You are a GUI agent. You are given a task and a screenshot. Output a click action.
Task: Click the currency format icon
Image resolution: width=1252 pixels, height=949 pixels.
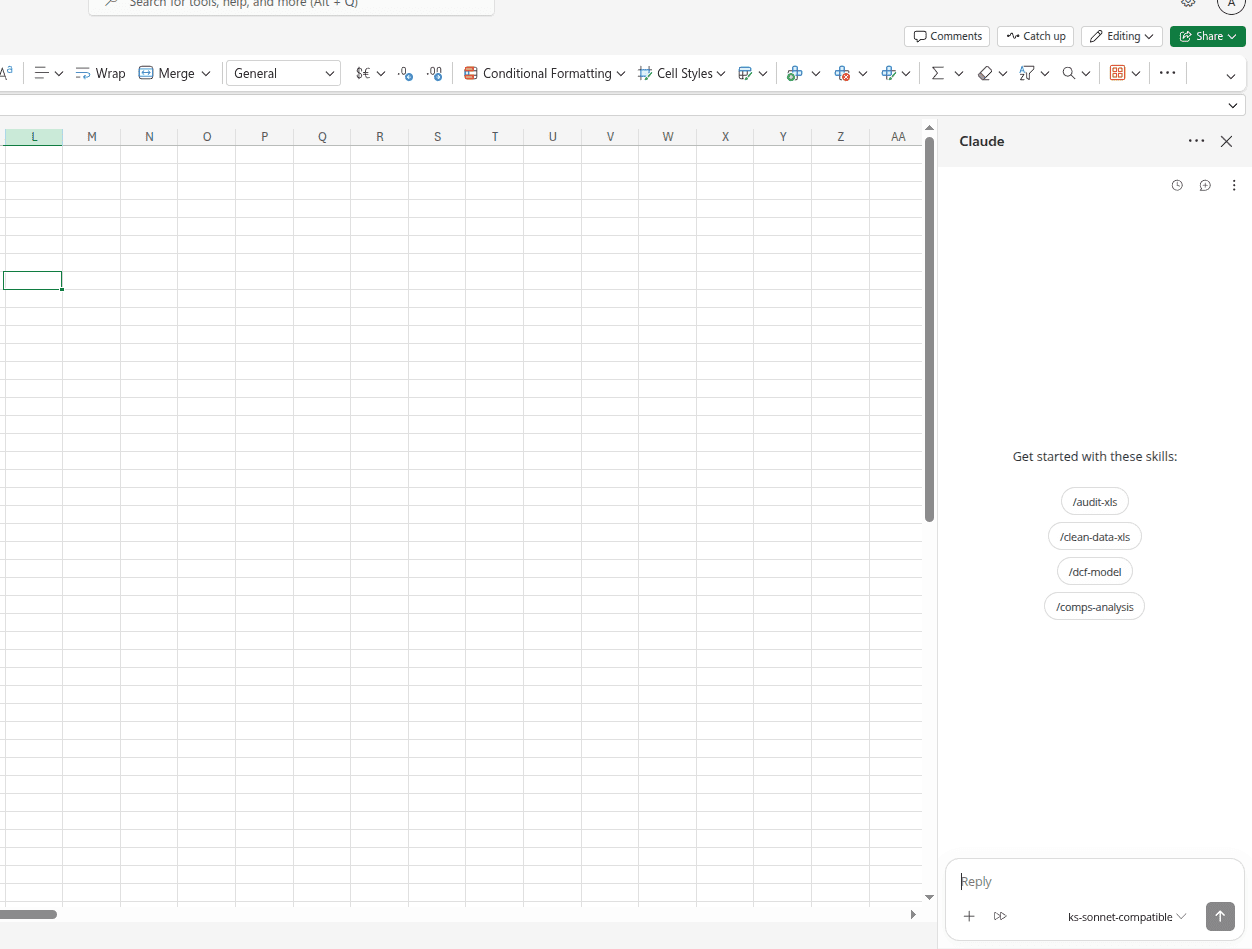(x=363, y=73)
